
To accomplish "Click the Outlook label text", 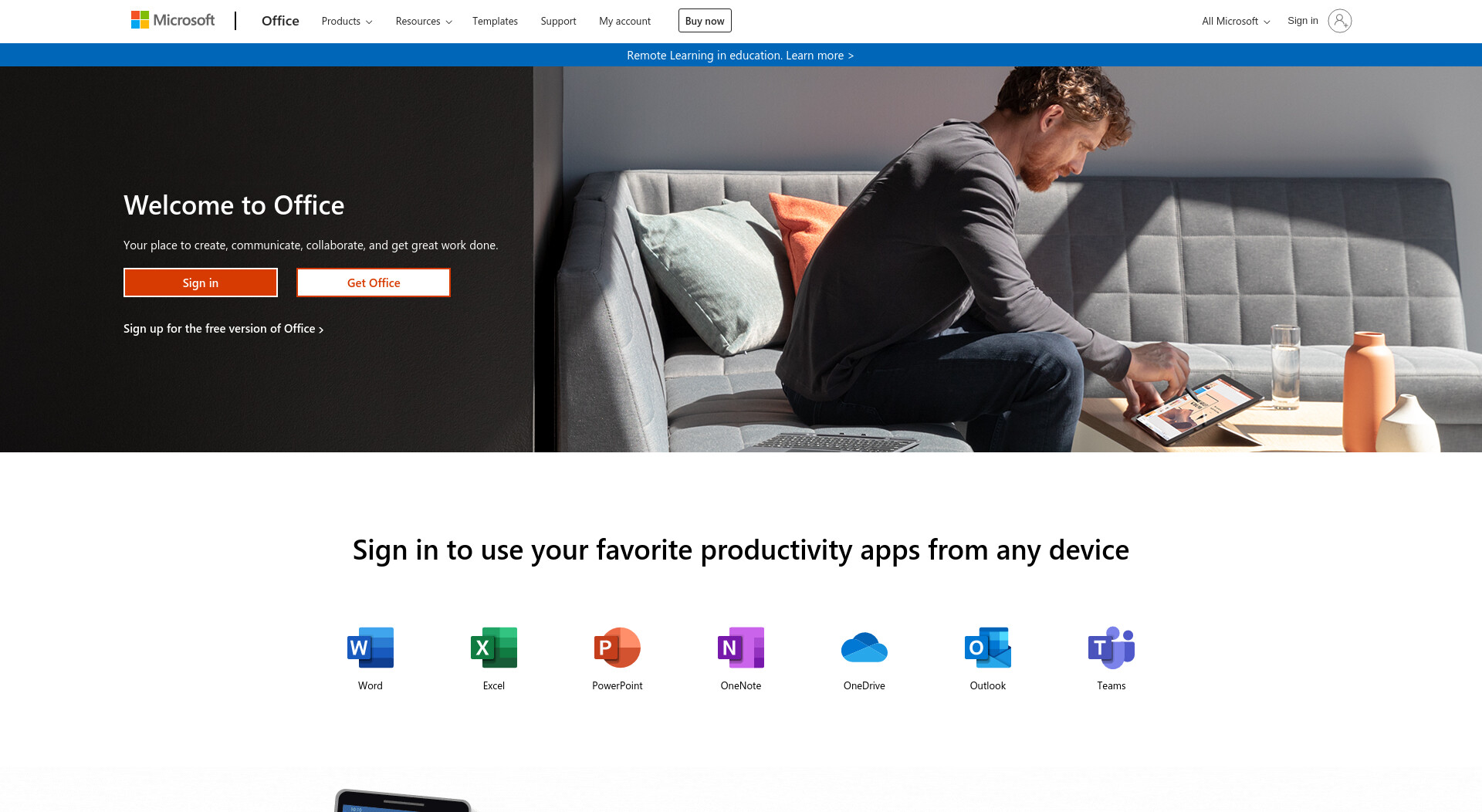I will (988, 685).
